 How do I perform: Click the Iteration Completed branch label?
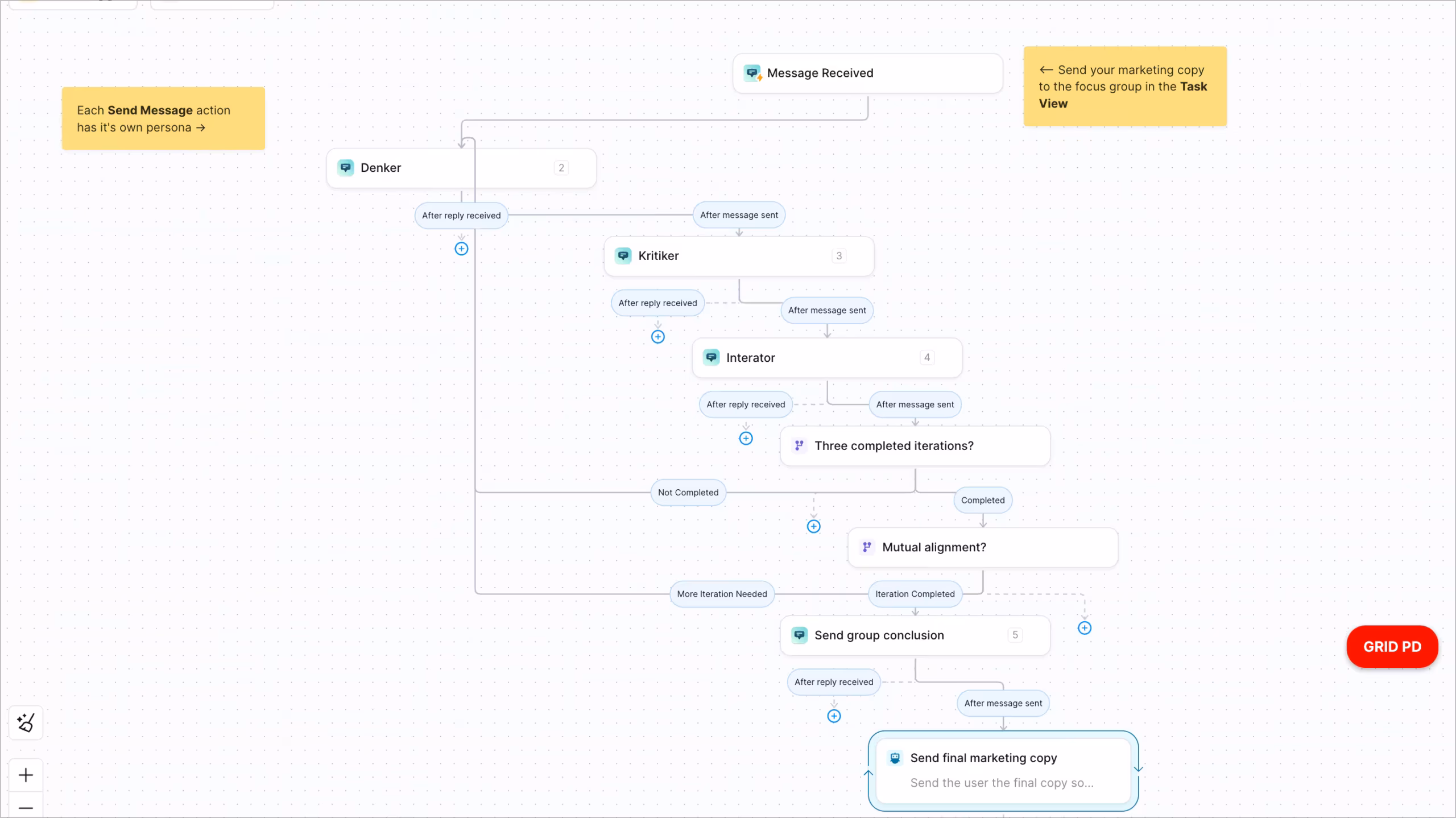(x=915, y=594)
